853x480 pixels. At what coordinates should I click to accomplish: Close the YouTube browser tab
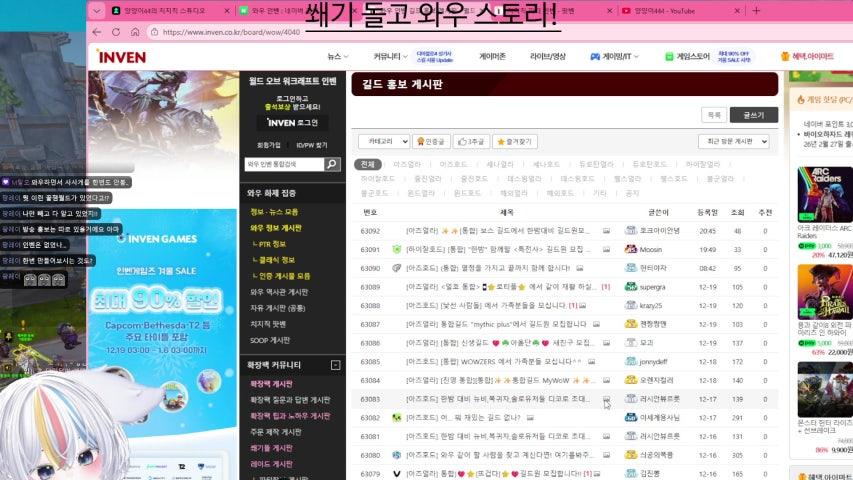pos(737,11)
